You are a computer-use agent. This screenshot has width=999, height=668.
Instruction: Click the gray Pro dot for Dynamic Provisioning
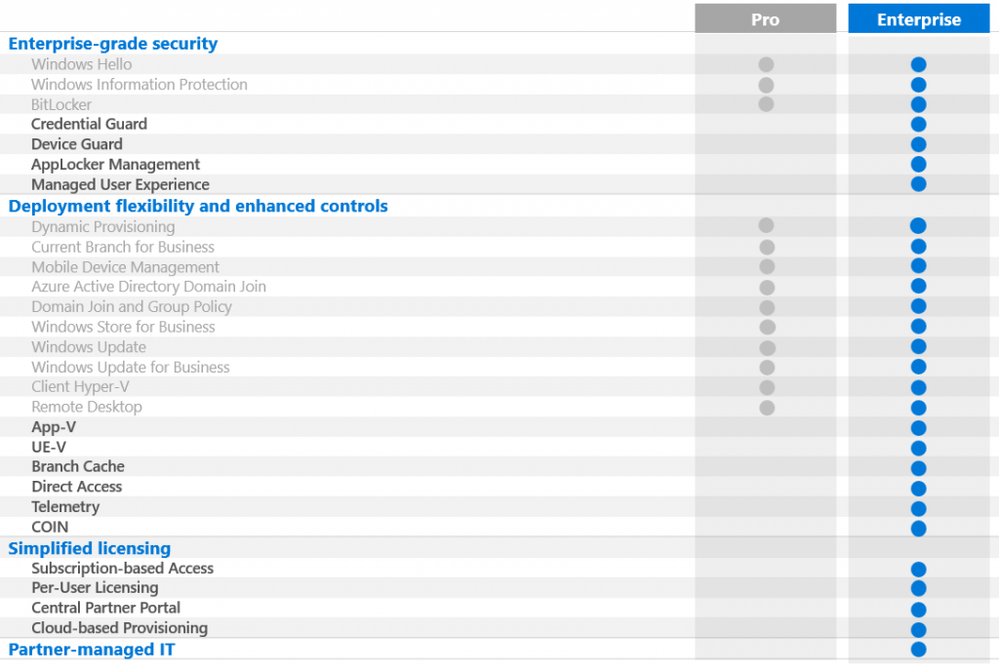[x=766, y=225]
